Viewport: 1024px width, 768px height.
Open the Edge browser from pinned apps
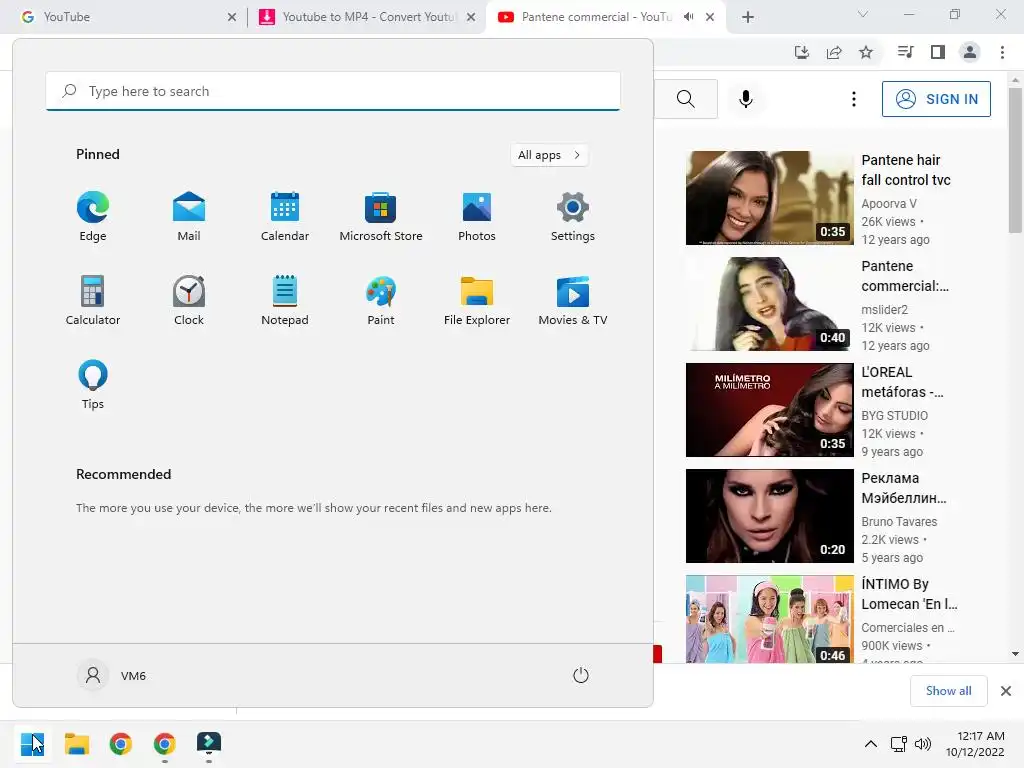[93, 217]
